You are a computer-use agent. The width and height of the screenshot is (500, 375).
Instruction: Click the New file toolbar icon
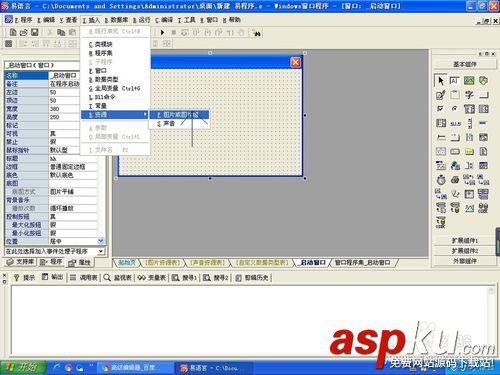click(x=13, y=32)
